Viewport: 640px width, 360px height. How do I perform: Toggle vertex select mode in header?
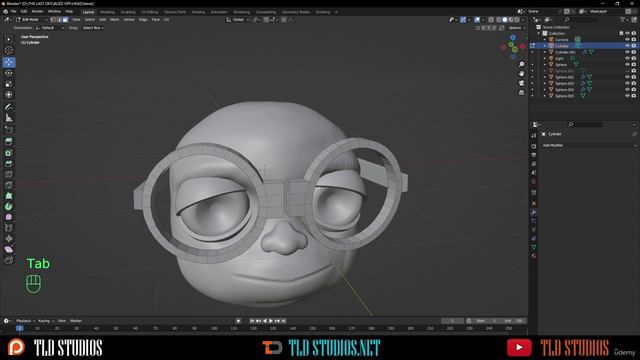pyautogui.click(x=53, y=20)
